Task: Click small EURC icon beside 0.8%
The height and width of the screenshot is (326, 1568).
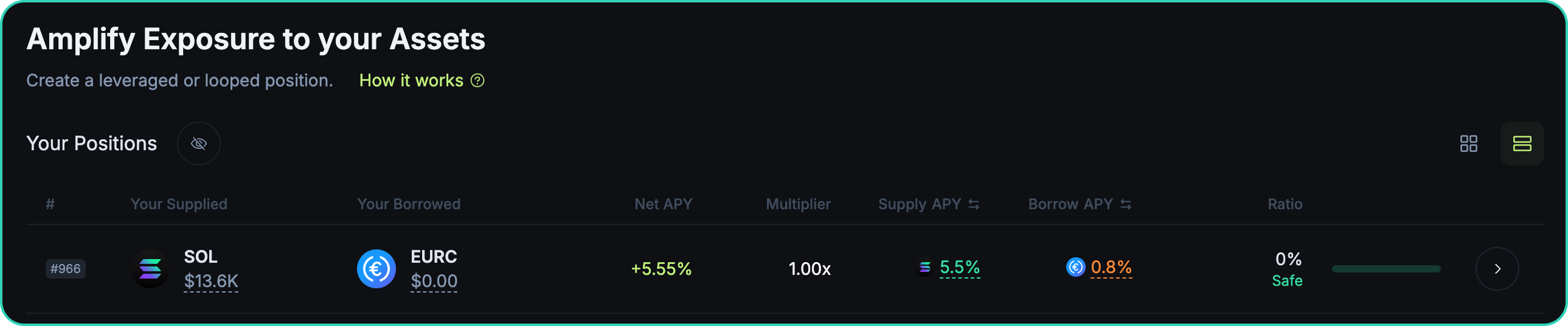Action: coord(1075,267)
